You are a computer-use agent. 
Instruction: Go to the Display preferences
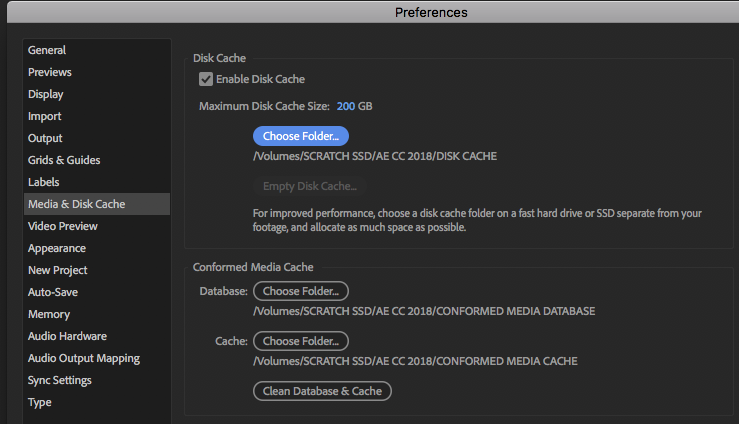point(46,94)
